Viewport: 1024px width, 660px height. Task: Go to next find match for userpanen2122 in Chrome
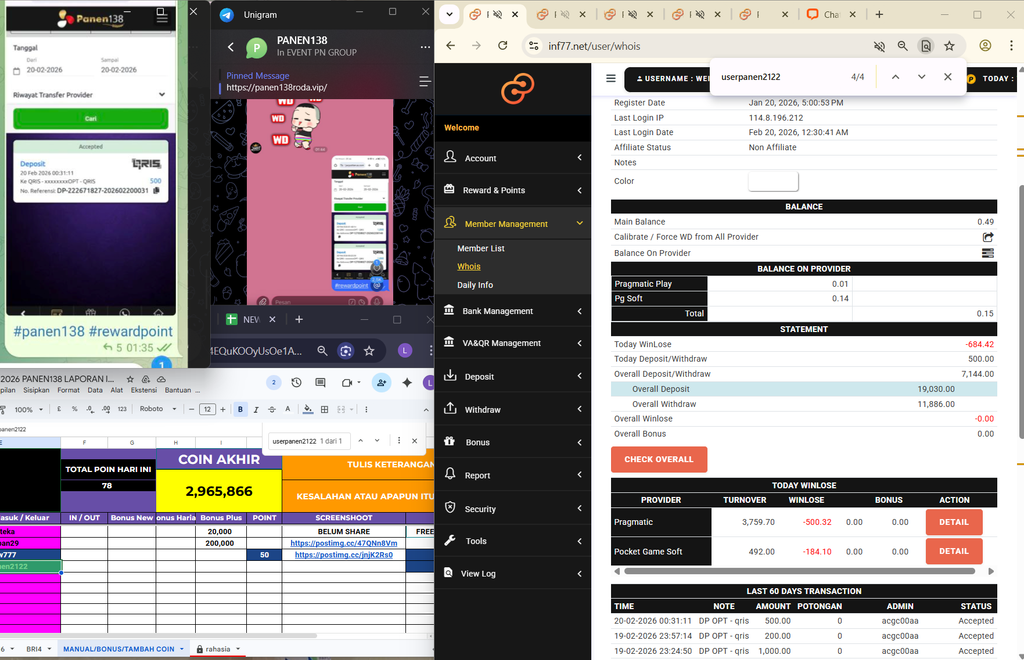921,77
